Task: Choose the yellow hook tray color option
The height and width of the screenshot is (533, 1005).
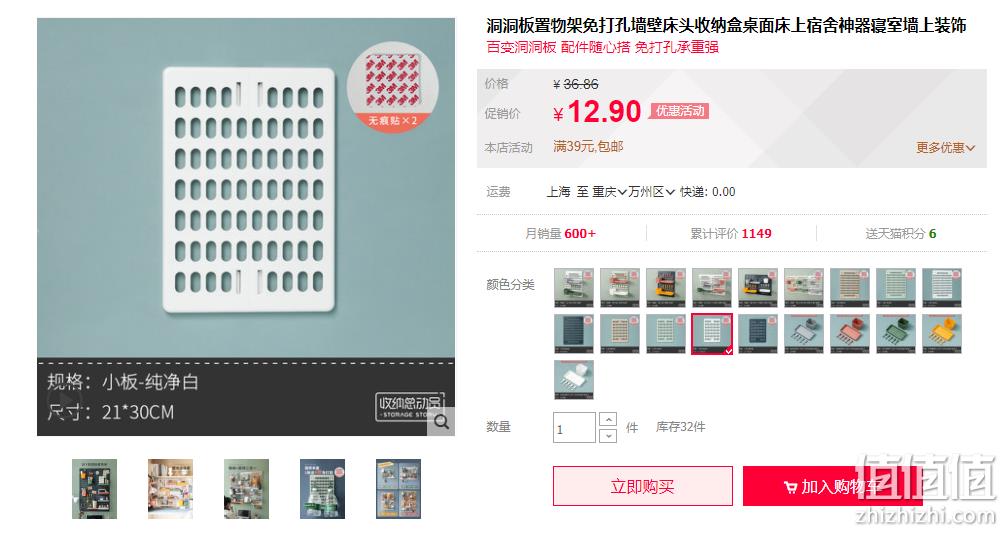Action: pos(942,334)
